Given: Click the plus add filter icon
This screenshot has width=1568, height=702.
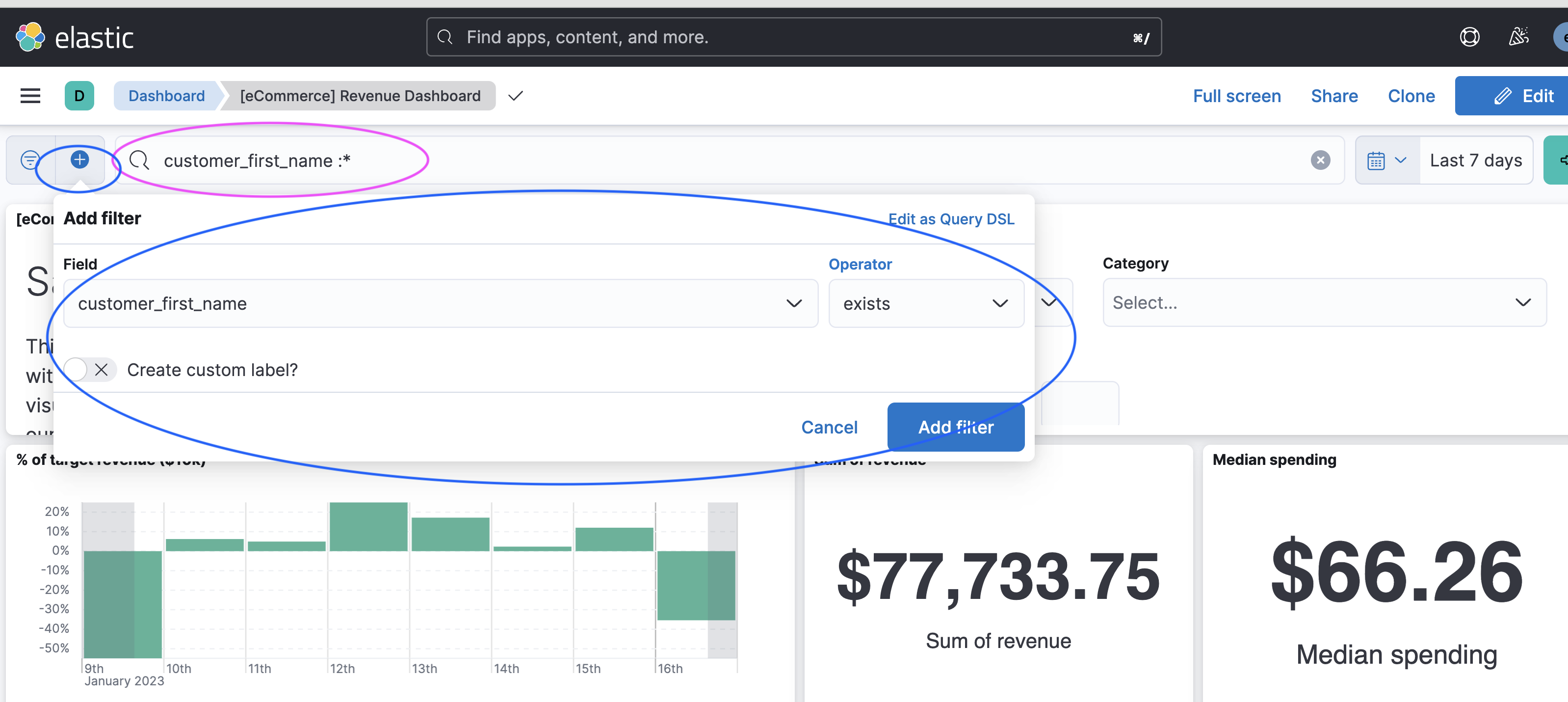Looking at the screenshot, I should coord(80,160).
